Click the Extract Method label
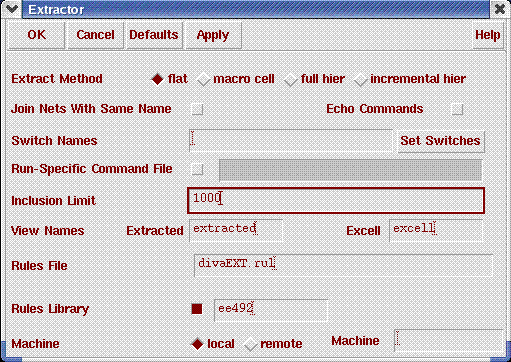The image size is (511, 362). pos(57,79)
